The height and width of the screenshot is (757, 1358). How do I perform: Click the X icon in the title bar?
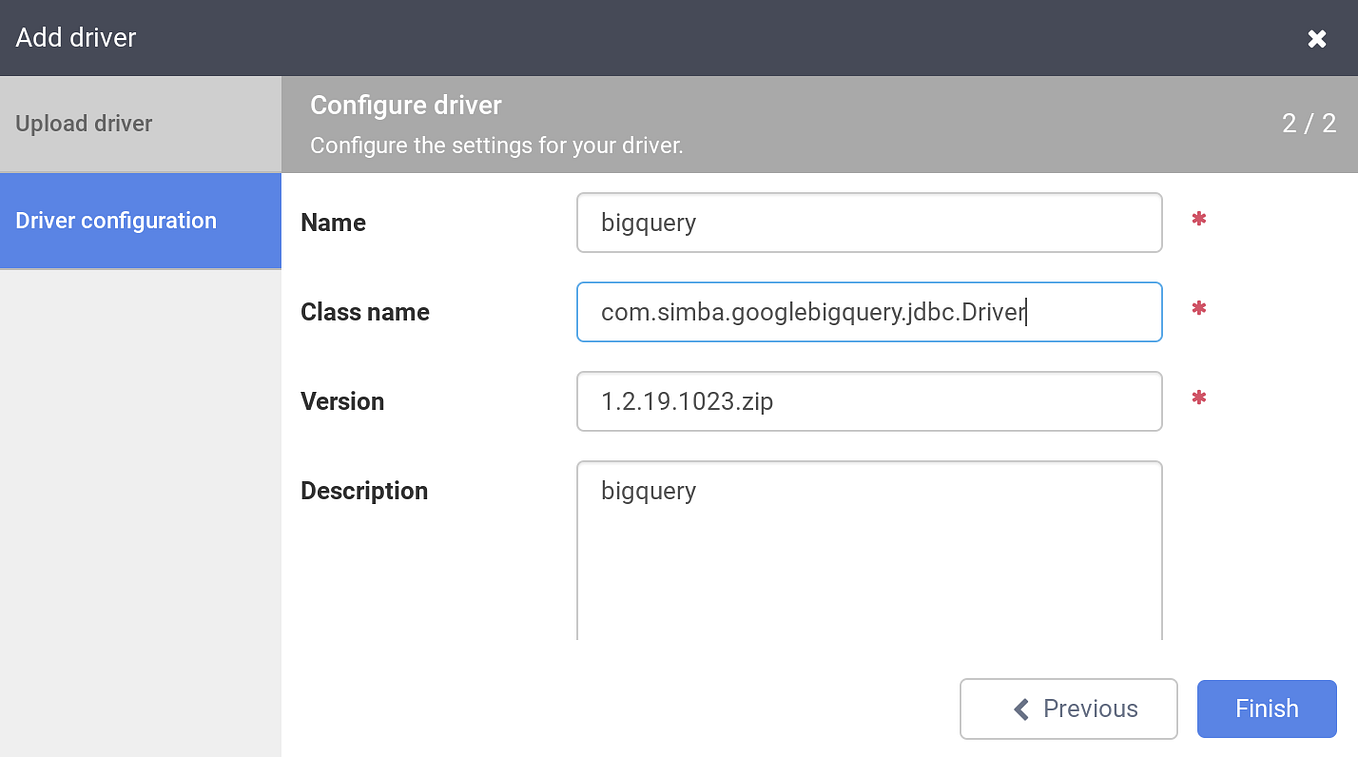click(x=1317, y=38)
